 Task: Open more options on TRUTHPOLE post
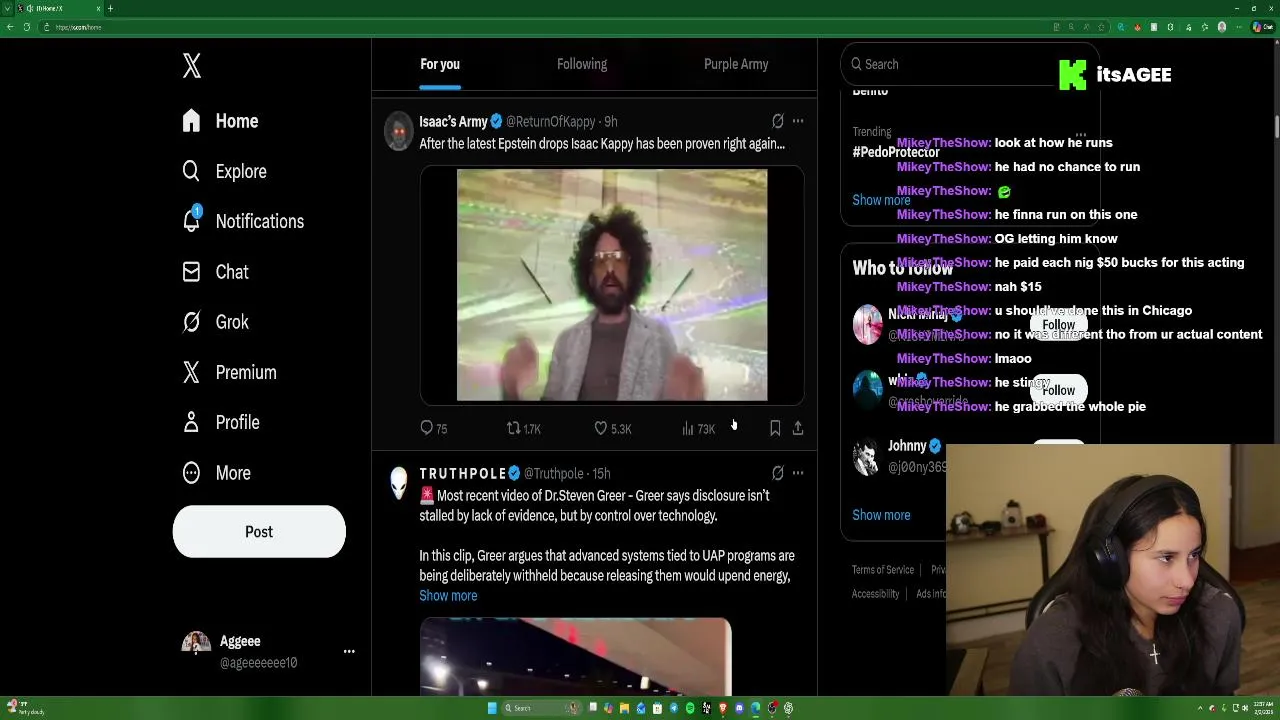pos(798,473)
